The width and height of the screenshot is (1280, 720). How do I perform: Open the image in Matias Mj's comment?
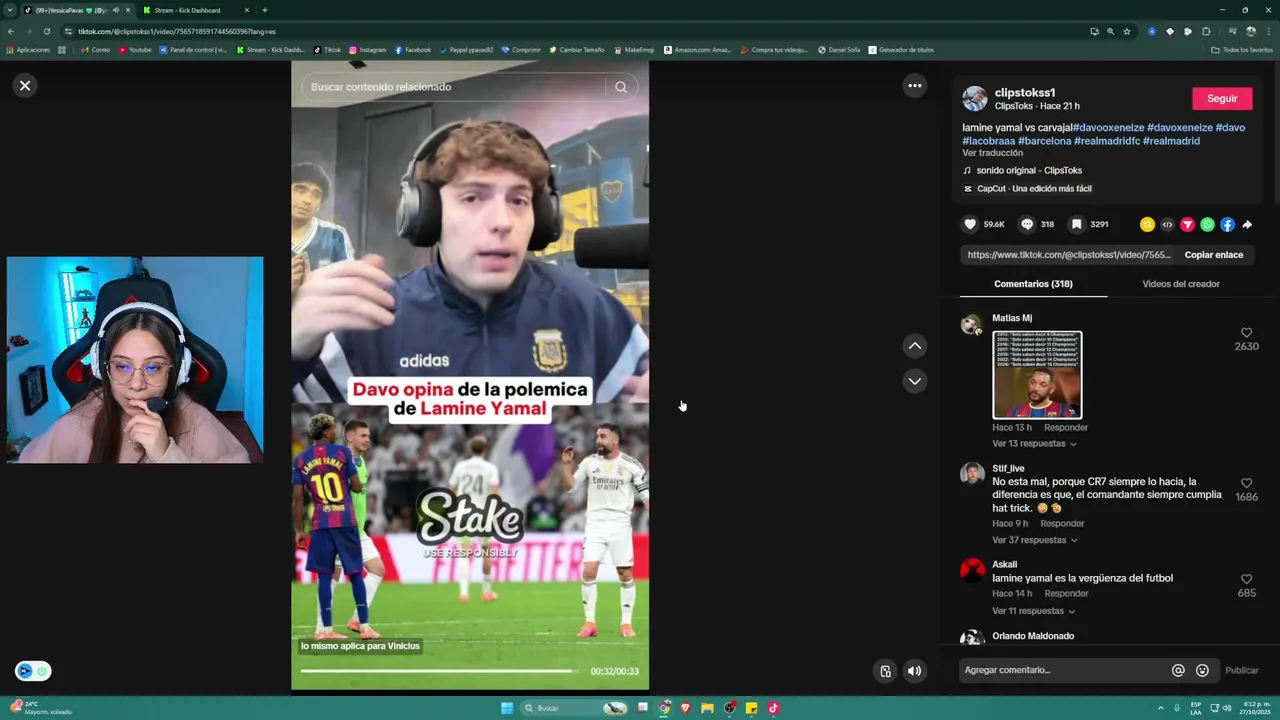click(x=1037, y=374)
